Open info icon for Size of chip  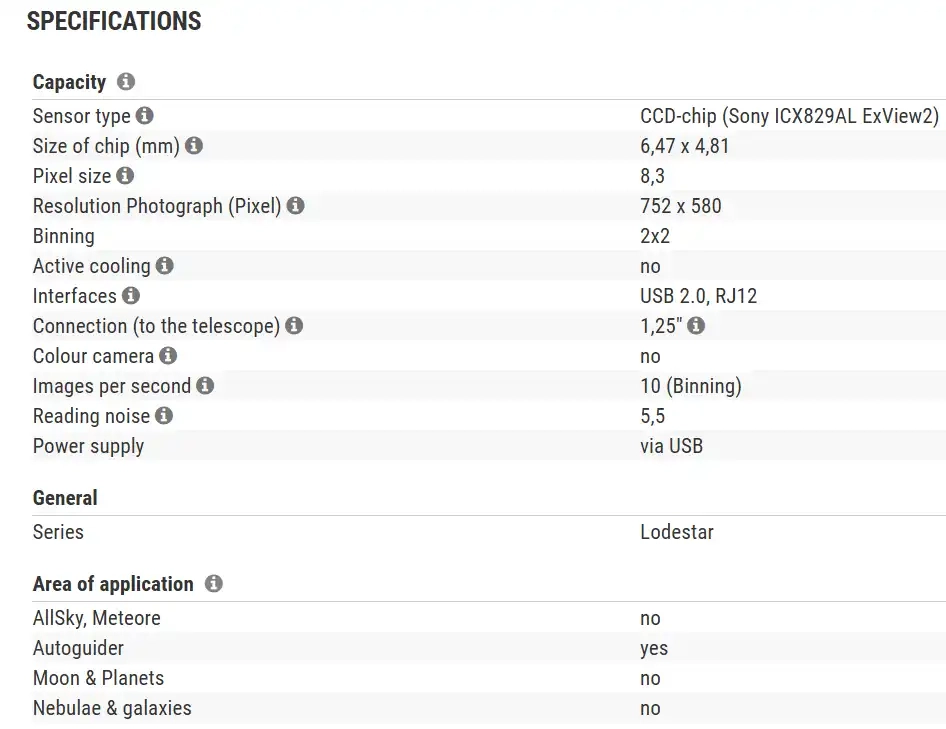[x=194, y=146]
